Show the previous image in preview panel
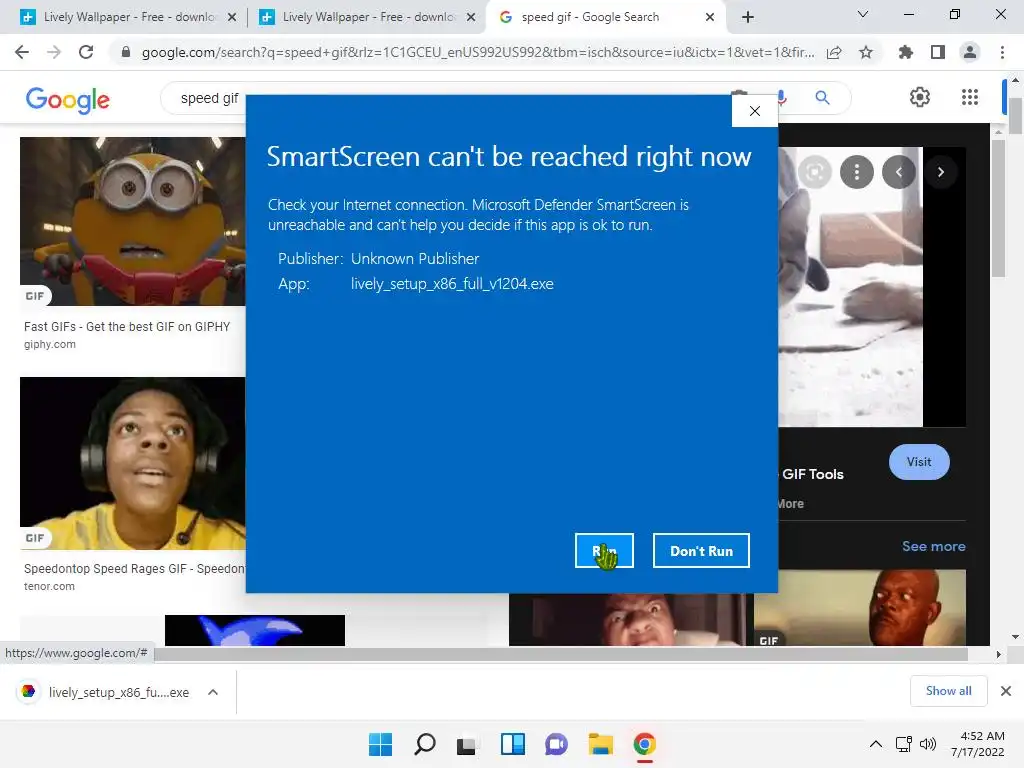The image size is (1024, 768). [x=899, y=172]
